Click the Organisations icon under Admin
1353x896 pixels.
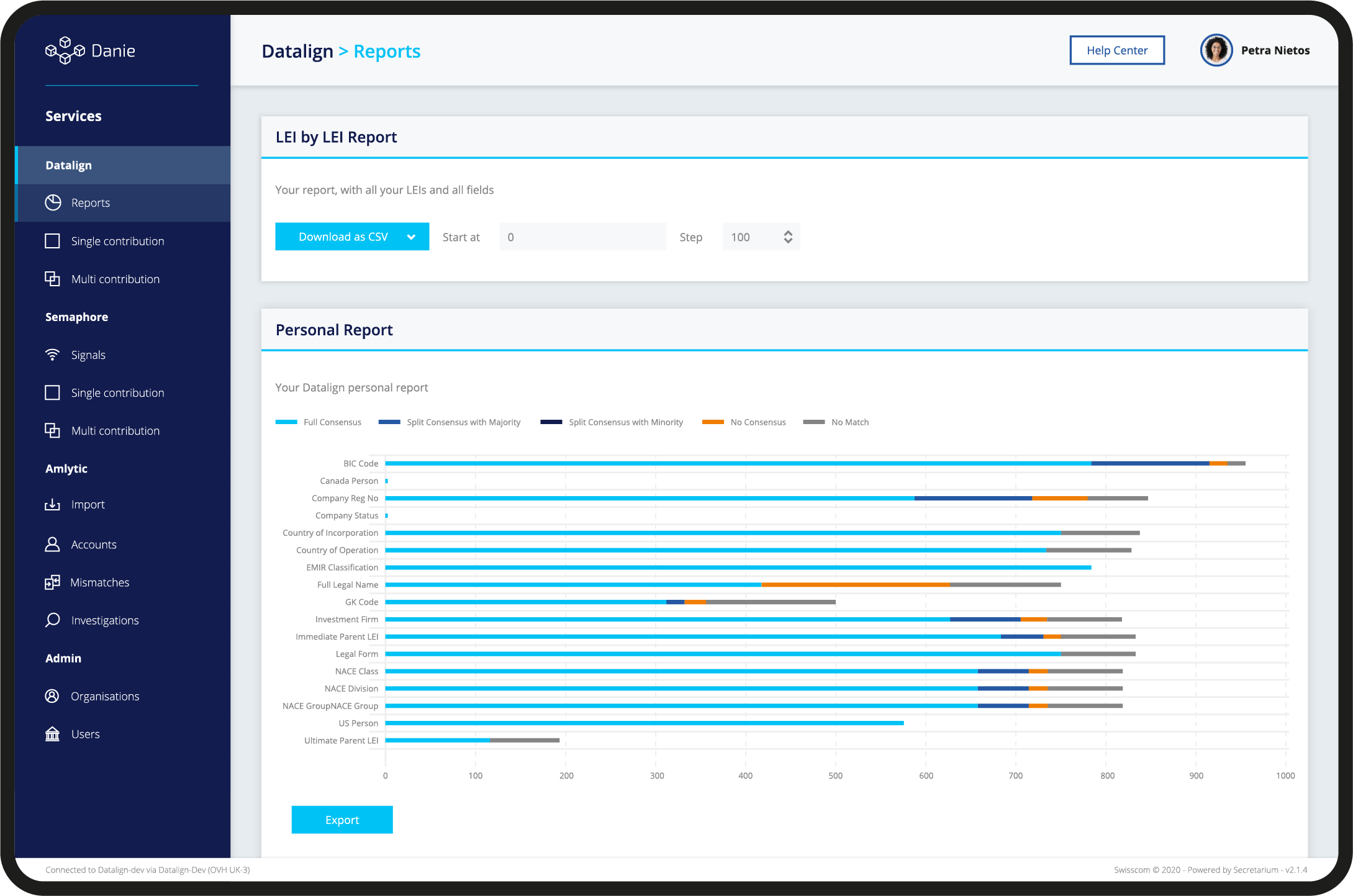pyautogui.click(x=53, y=695)
